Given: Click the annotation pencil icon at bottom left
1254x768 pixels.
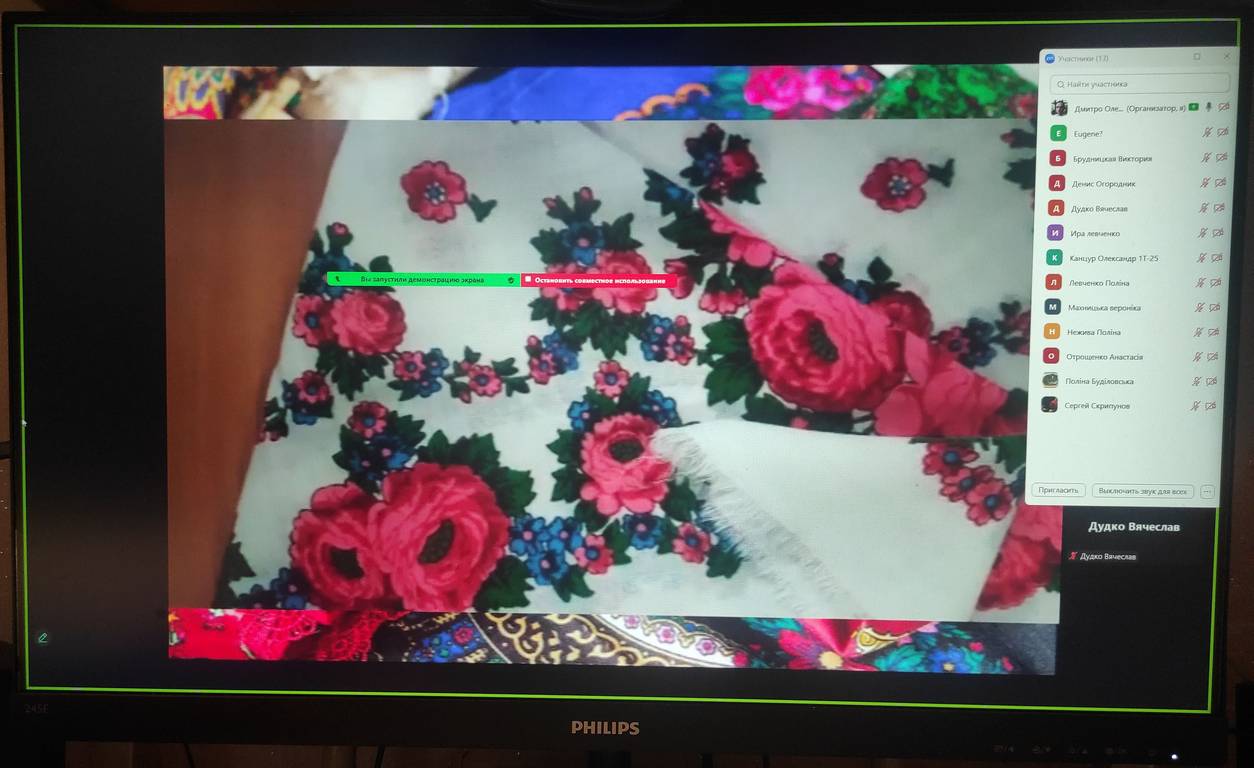Looking at the screenshot, I should (43, 637).
